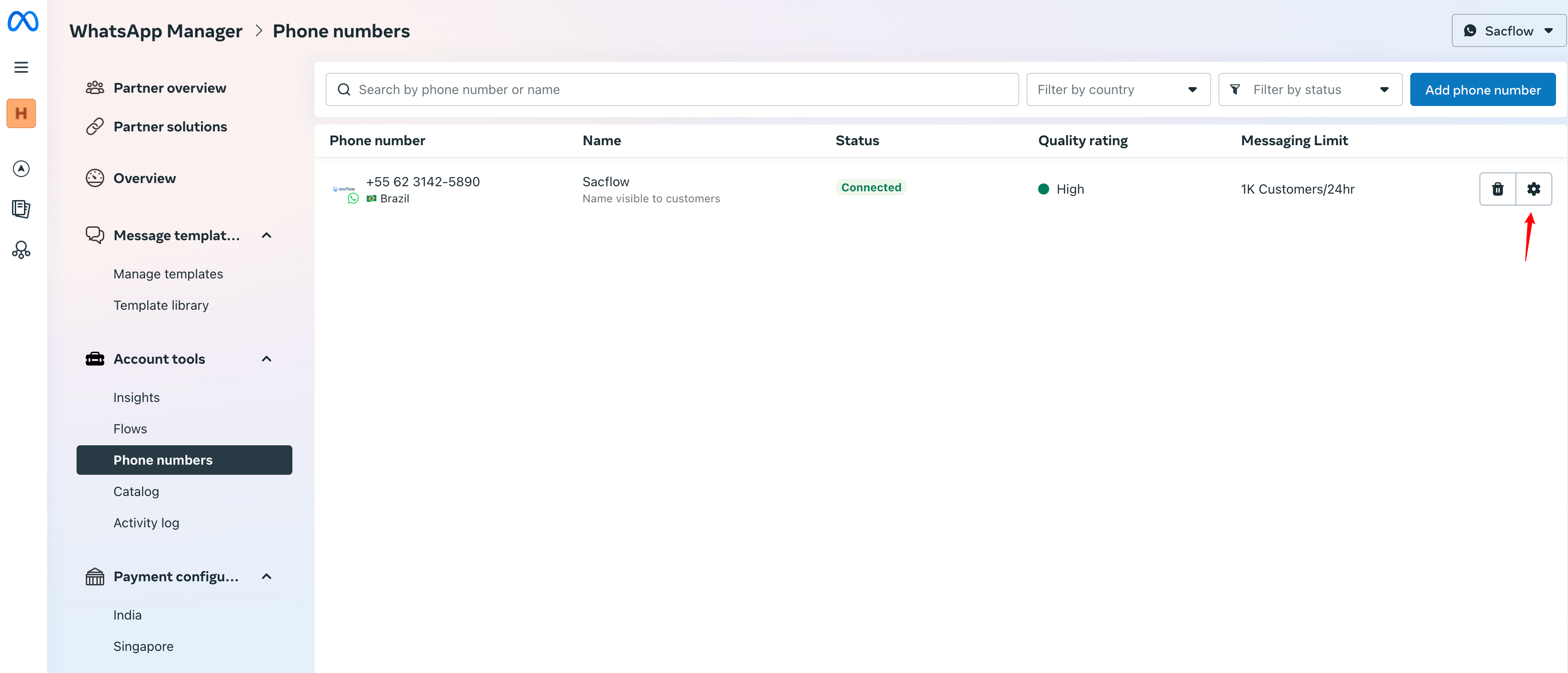
Task: Open the hamburger menu icon
Action: coord(21,68)
